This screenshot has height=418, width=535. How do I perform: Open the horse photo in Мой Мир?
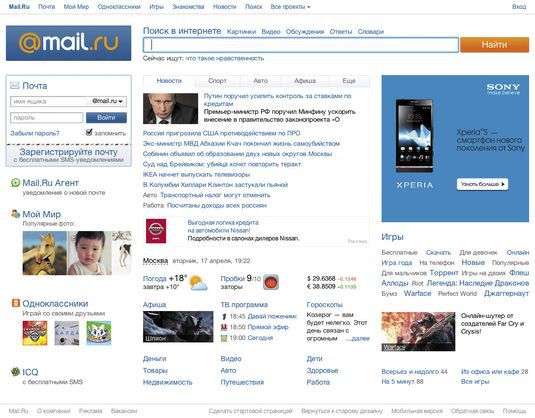(45, 253)
